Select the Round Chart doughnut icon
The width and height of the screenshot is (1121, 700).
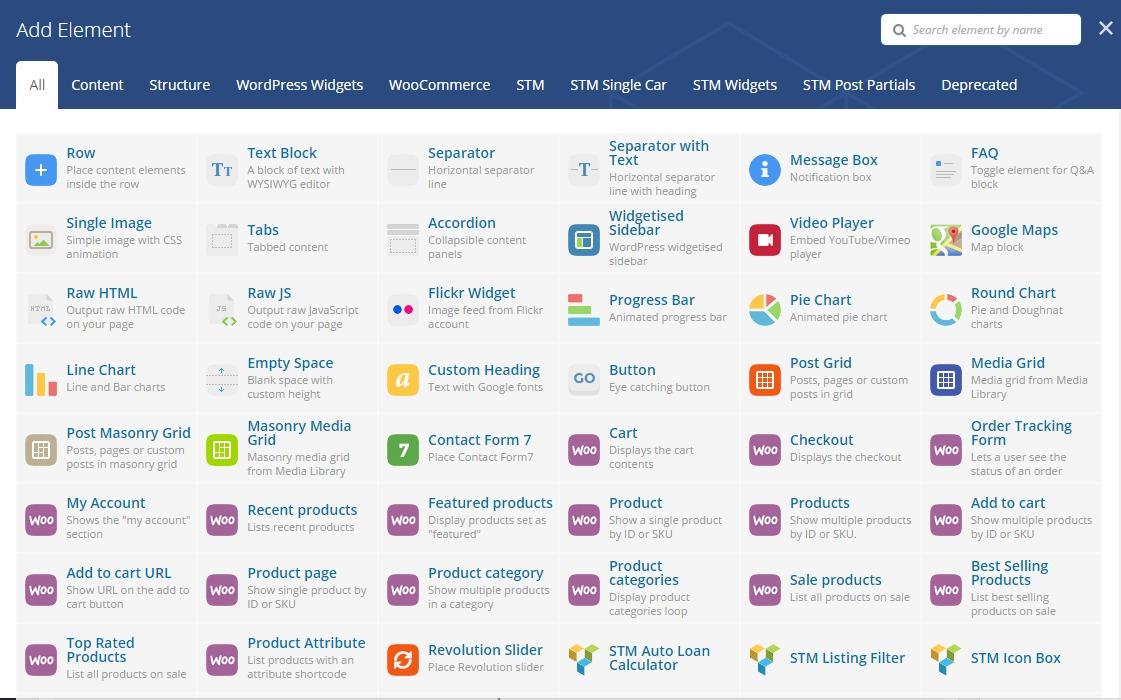click(x=945, y=310)
